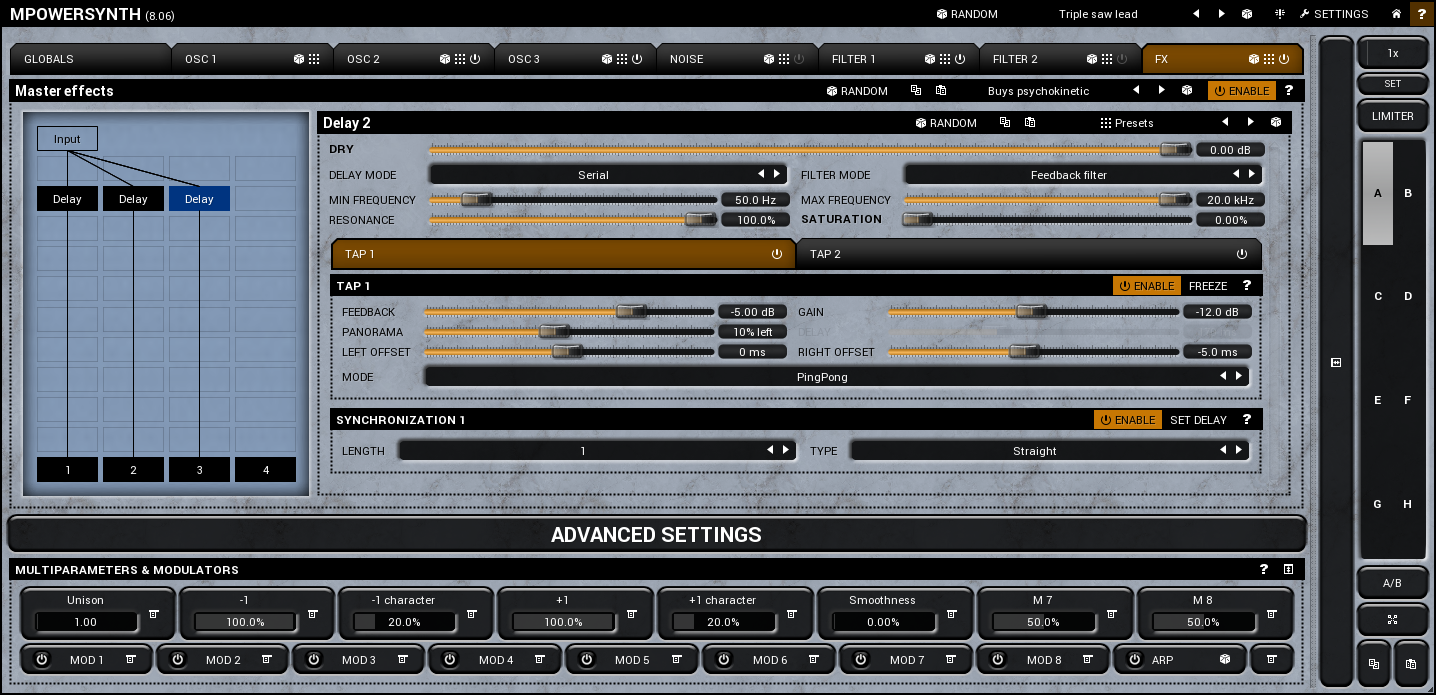Click the menu icon on the Unison multiparameter
Screen dimensions: 1436x695
tap(154, 614)
